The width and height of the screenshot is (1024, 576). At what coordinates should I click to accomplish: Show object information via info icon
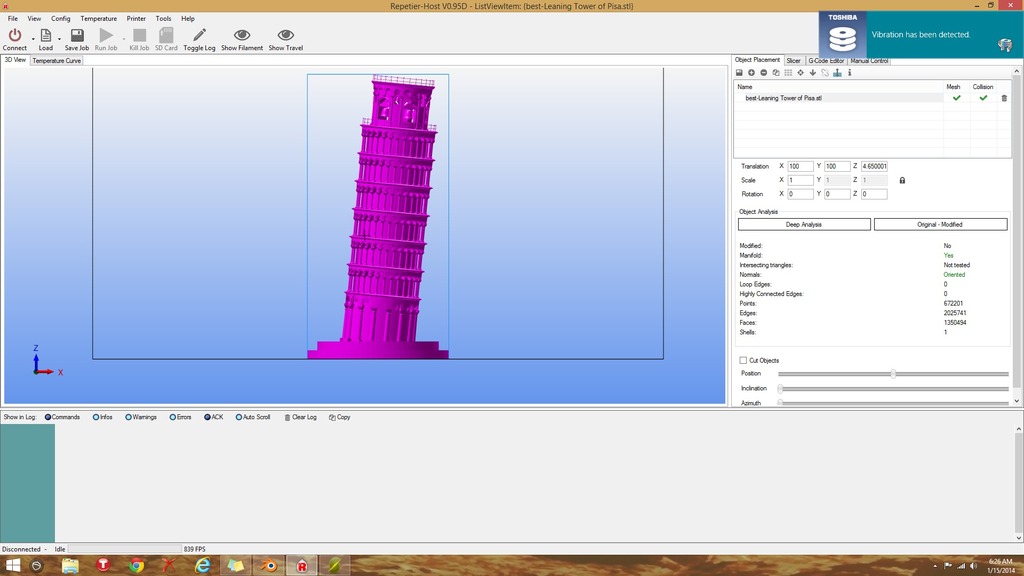[x=850, y=72]
